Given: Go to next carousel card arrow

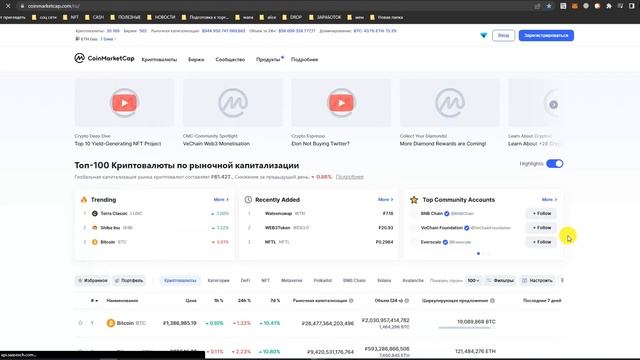Looking at the screenshot, I should pos(553,105).
